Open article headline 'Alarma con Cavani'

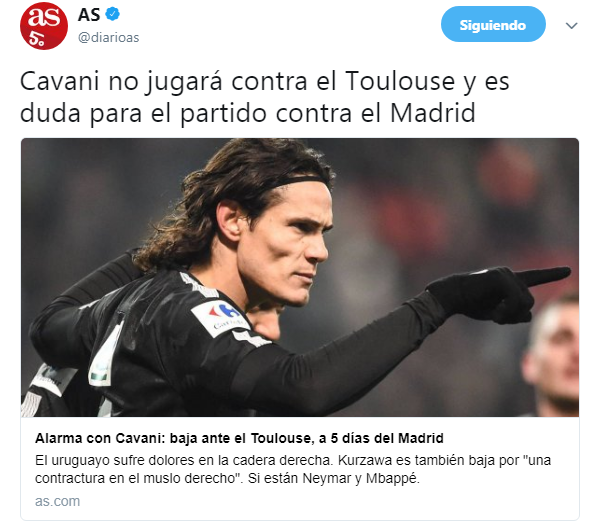point(239,438)
